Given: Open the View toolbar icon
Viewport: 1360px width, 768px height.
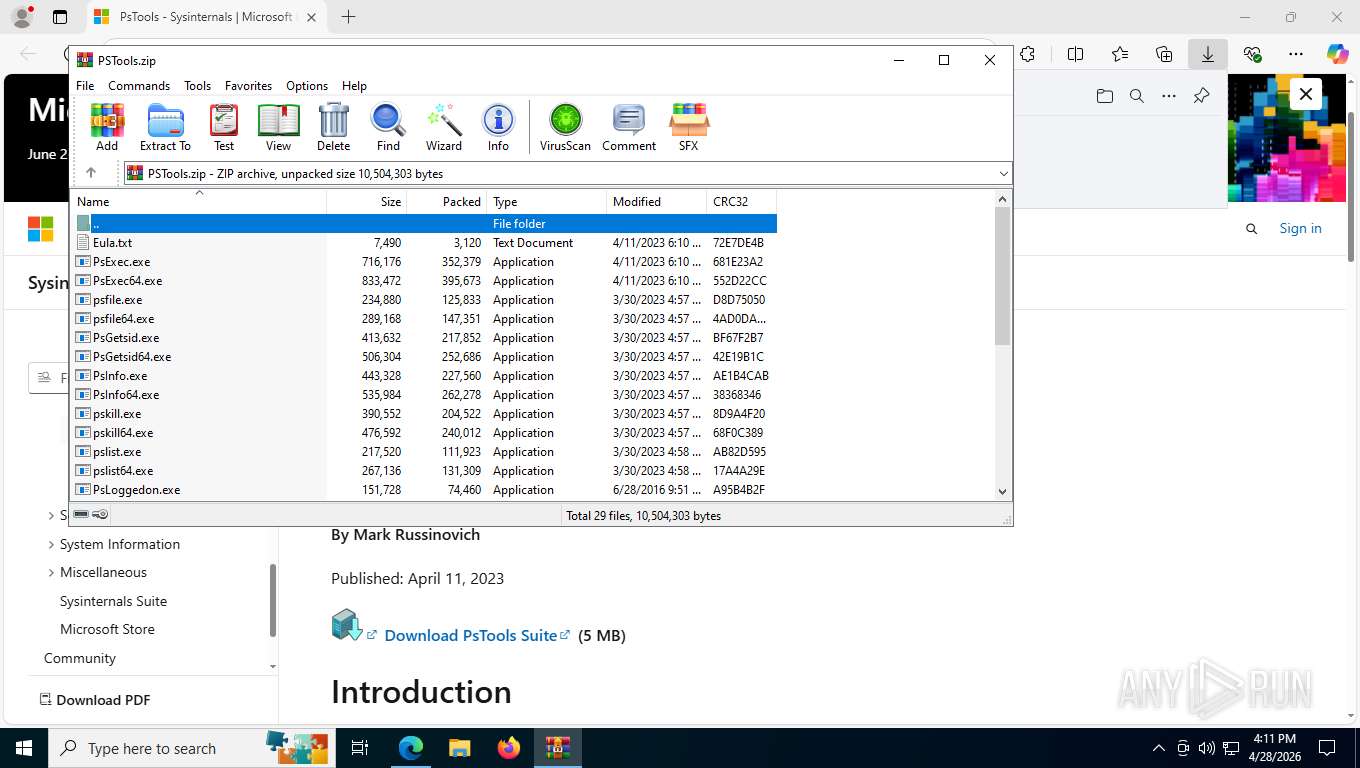Looking at the screenshot, I should click(x=278, y=127).
